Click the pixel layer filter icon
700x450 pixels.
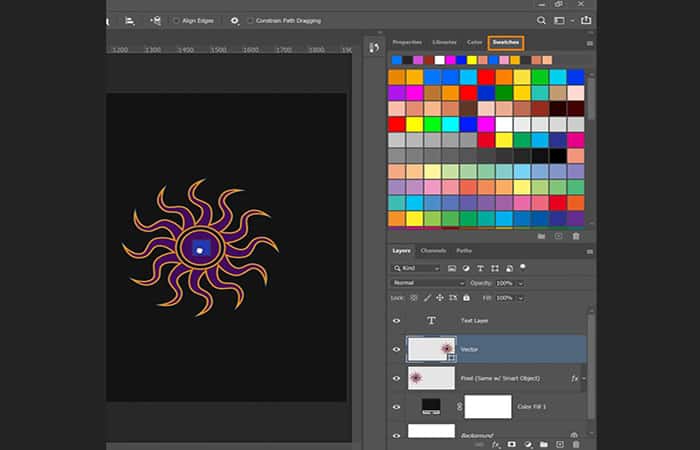452,268
